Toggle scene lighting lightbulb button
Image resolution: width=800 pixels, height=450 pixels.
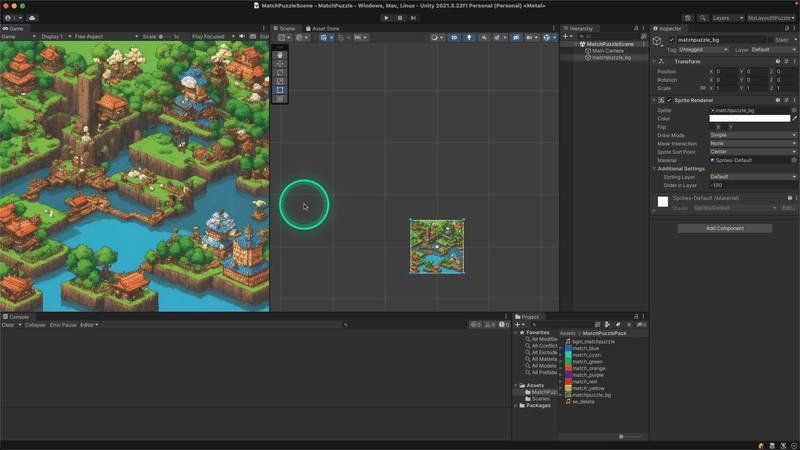click(469, 37)
